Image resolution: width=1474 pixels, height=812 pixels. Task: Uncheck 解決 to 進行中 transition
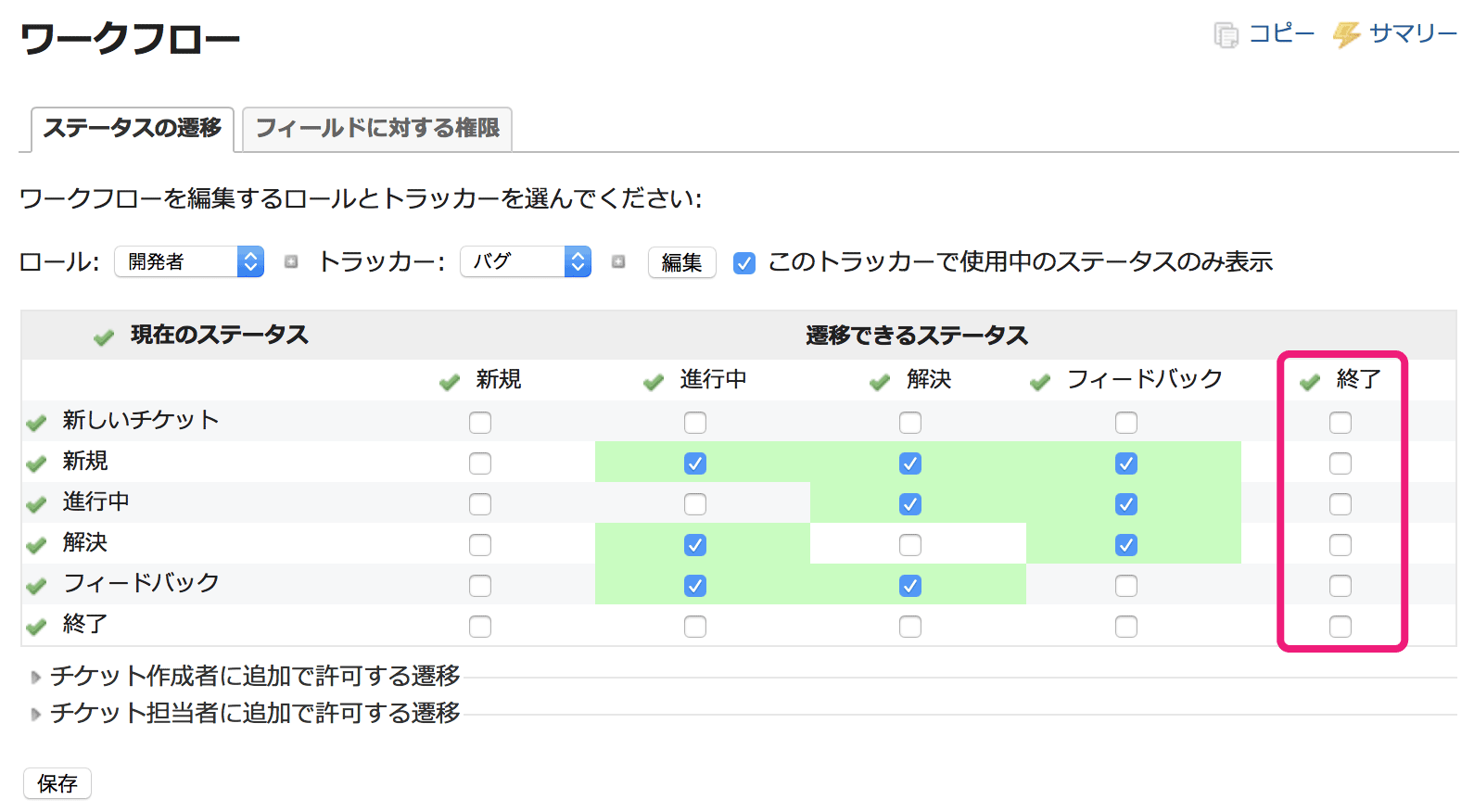point(695,545)
